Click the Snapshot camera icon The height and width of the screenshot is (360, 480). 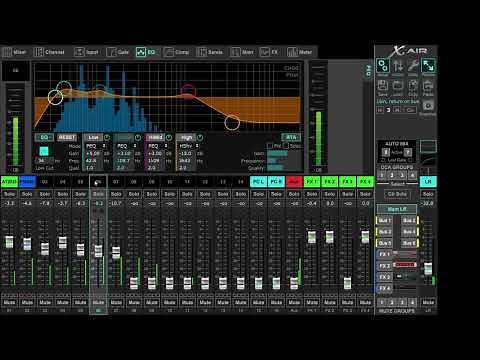pos(428,106)
